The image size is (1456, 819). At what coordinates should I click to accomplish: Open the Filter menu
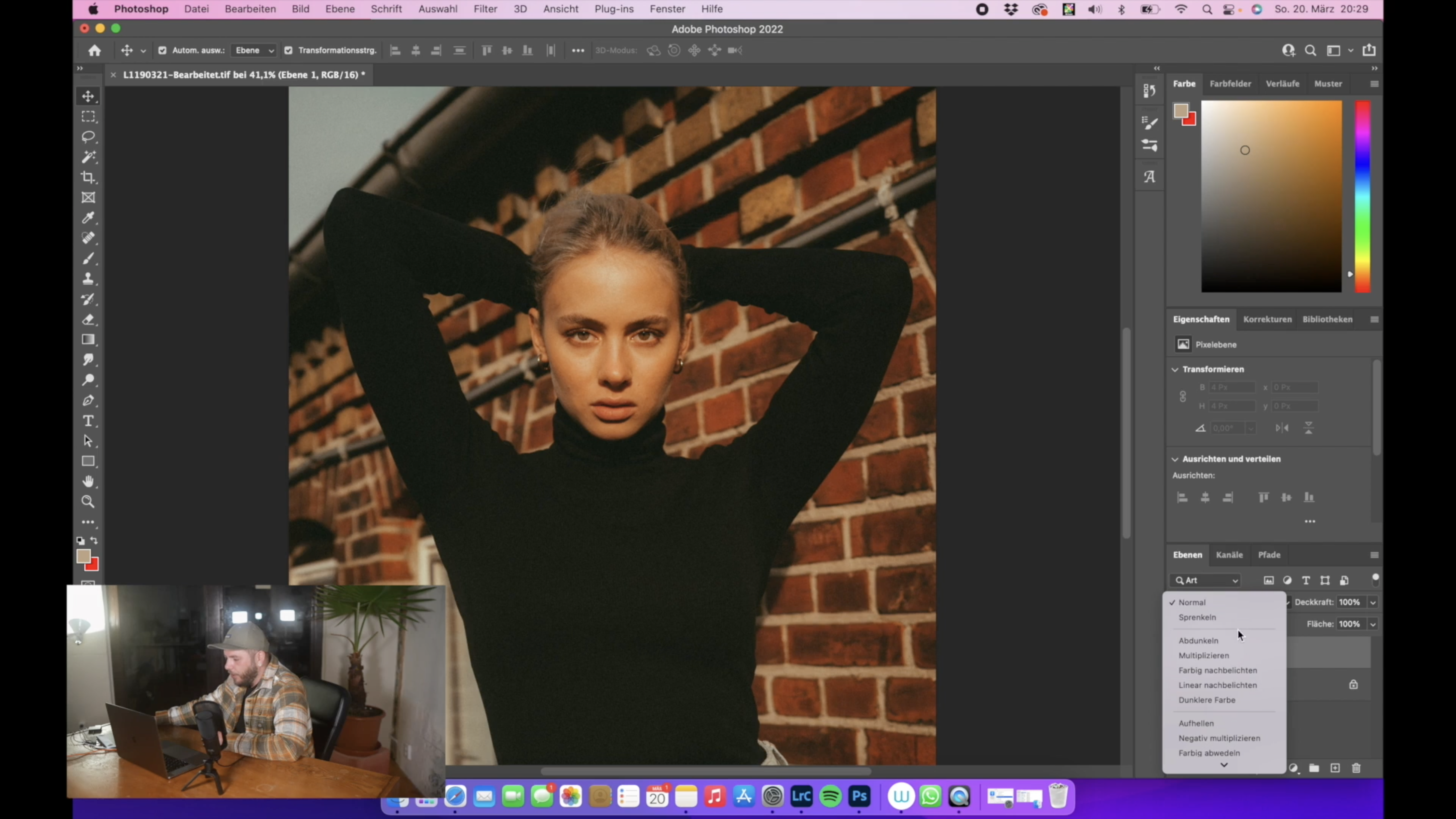485,9
